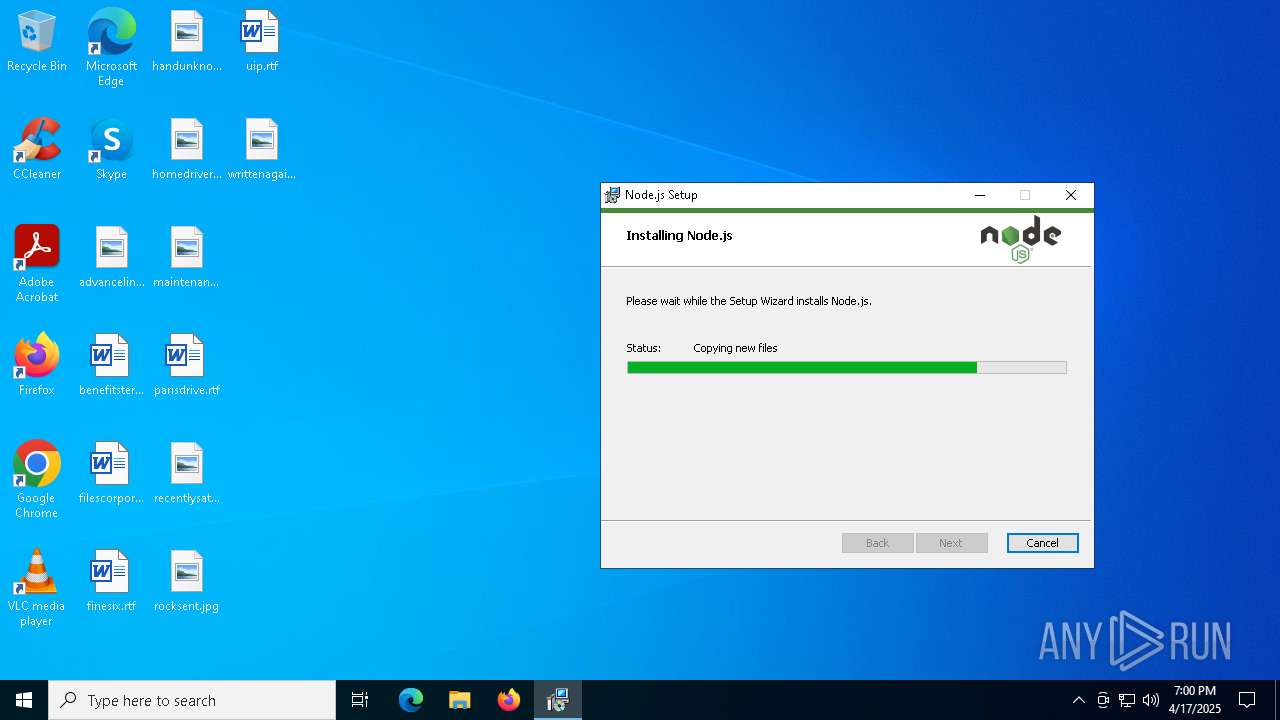Click the taskbar clock showing 7:00 PM
This screenshot has height=720, width=1280.
click(x=1195, y=700)
